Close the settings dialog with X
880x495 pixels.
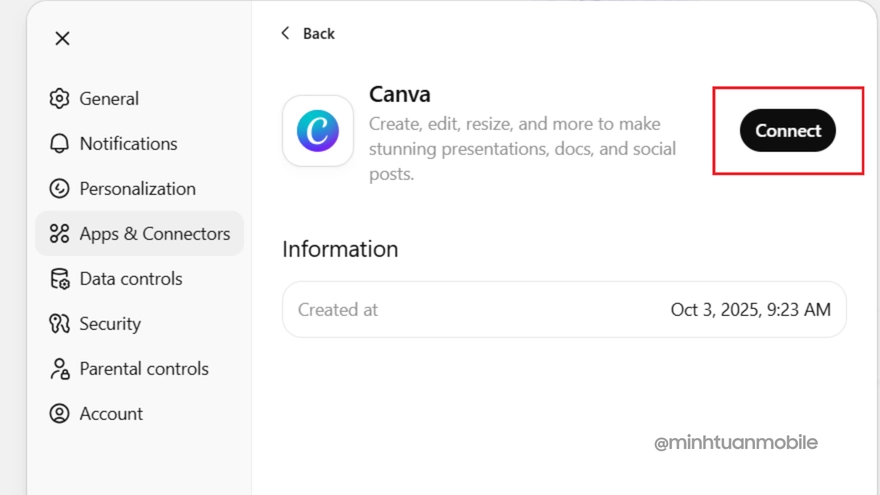click(62, 38)
